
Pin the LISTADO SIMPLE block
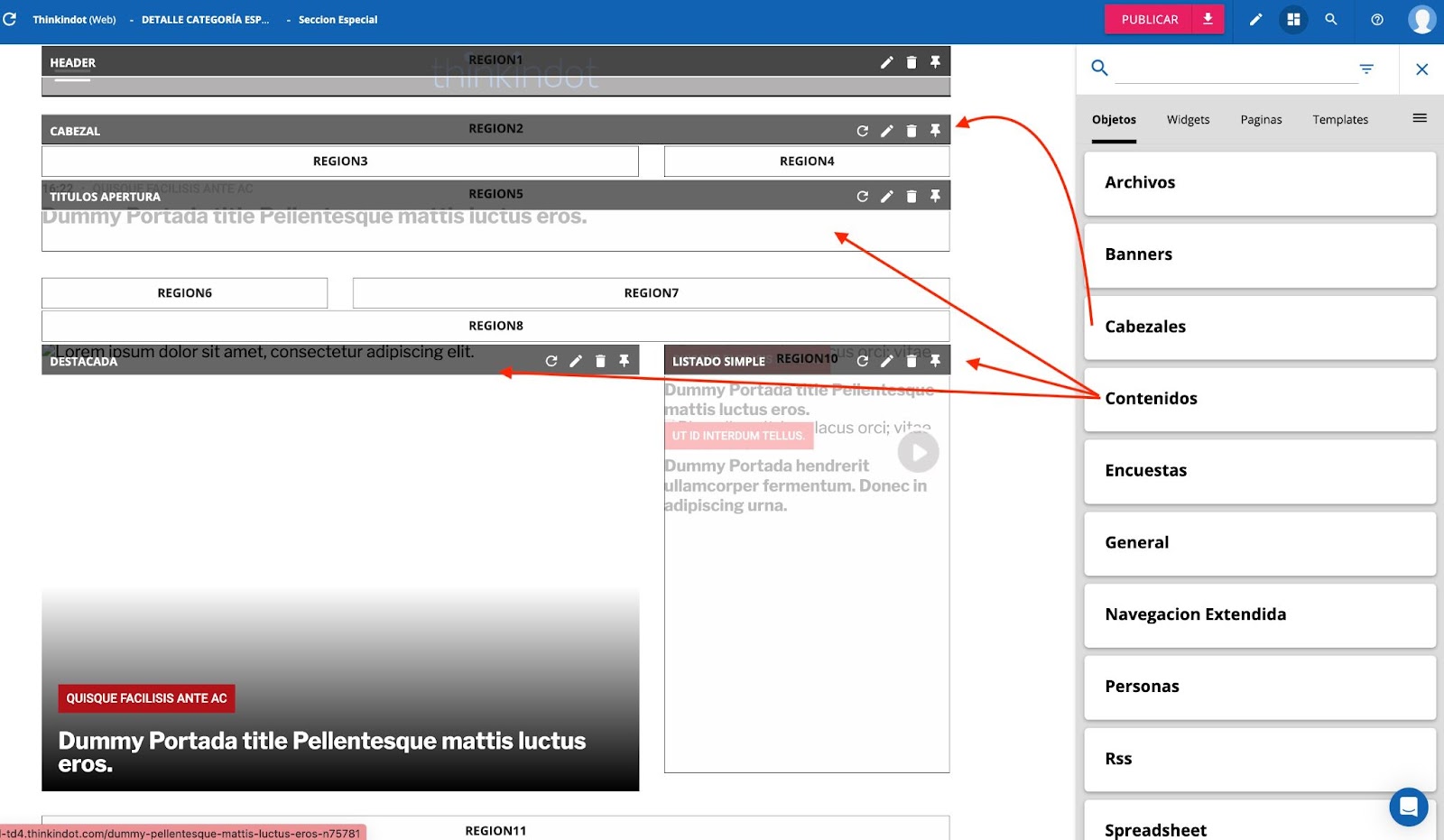coord(935,361)
